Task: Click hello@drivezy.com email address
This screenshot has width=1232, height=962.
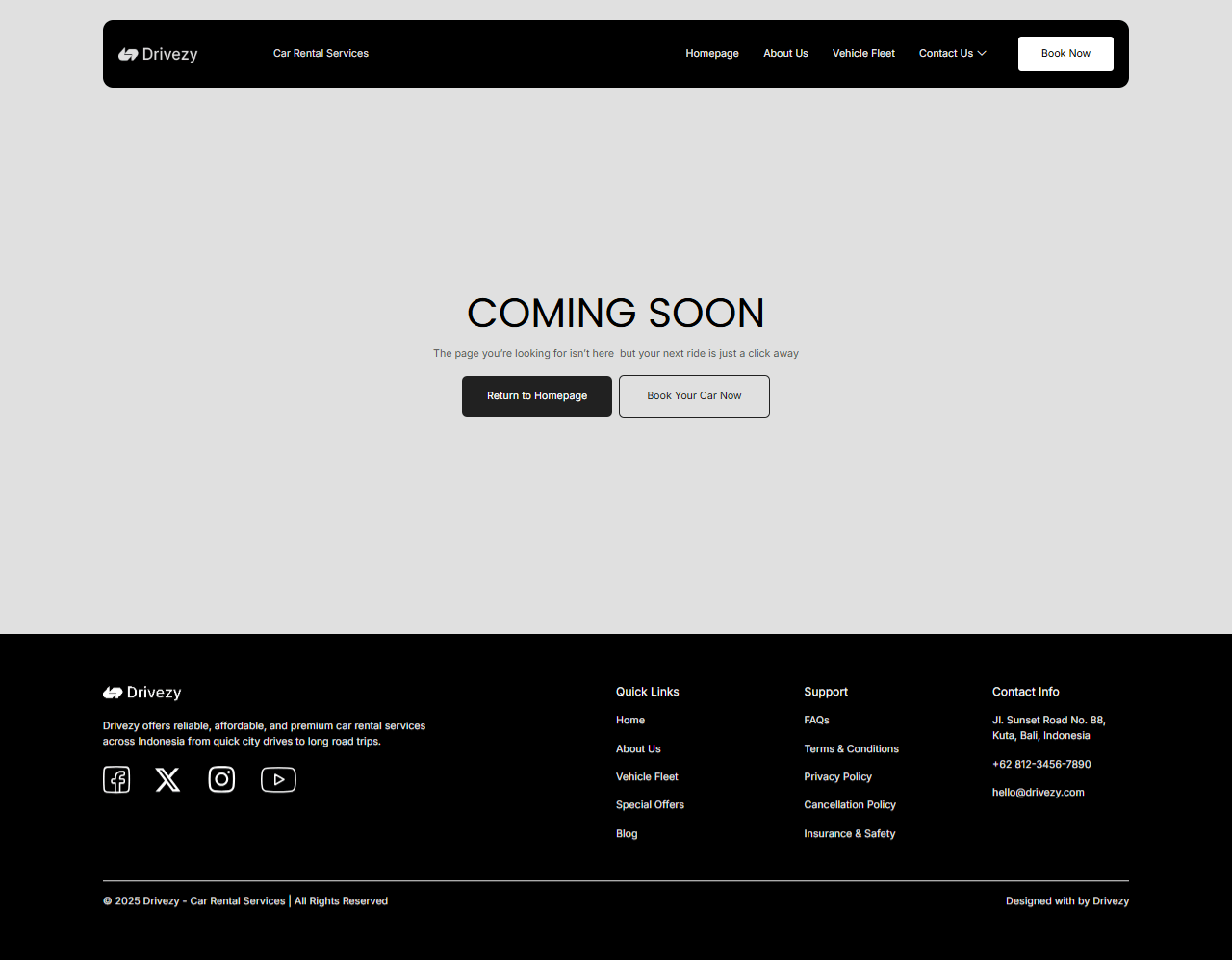Action: point(1038,793)
